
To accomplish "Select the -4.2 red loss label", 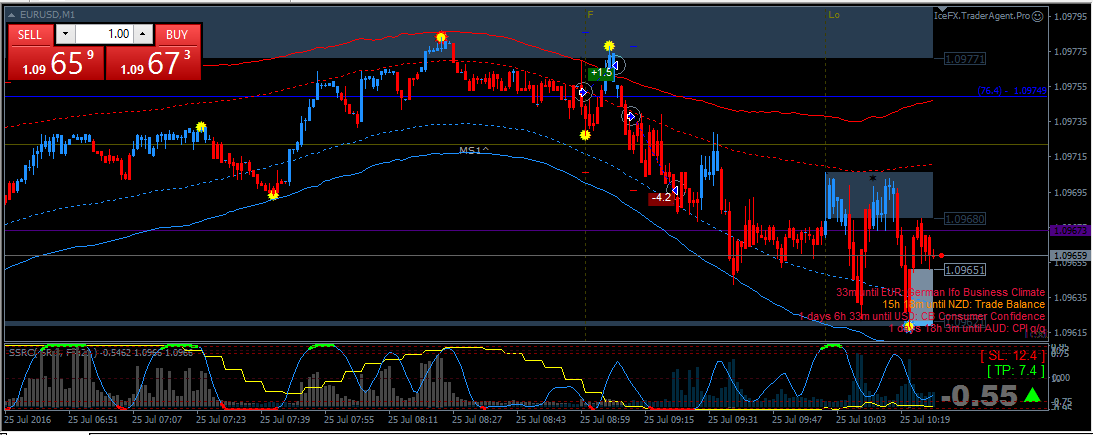I will tap(660, 197).
